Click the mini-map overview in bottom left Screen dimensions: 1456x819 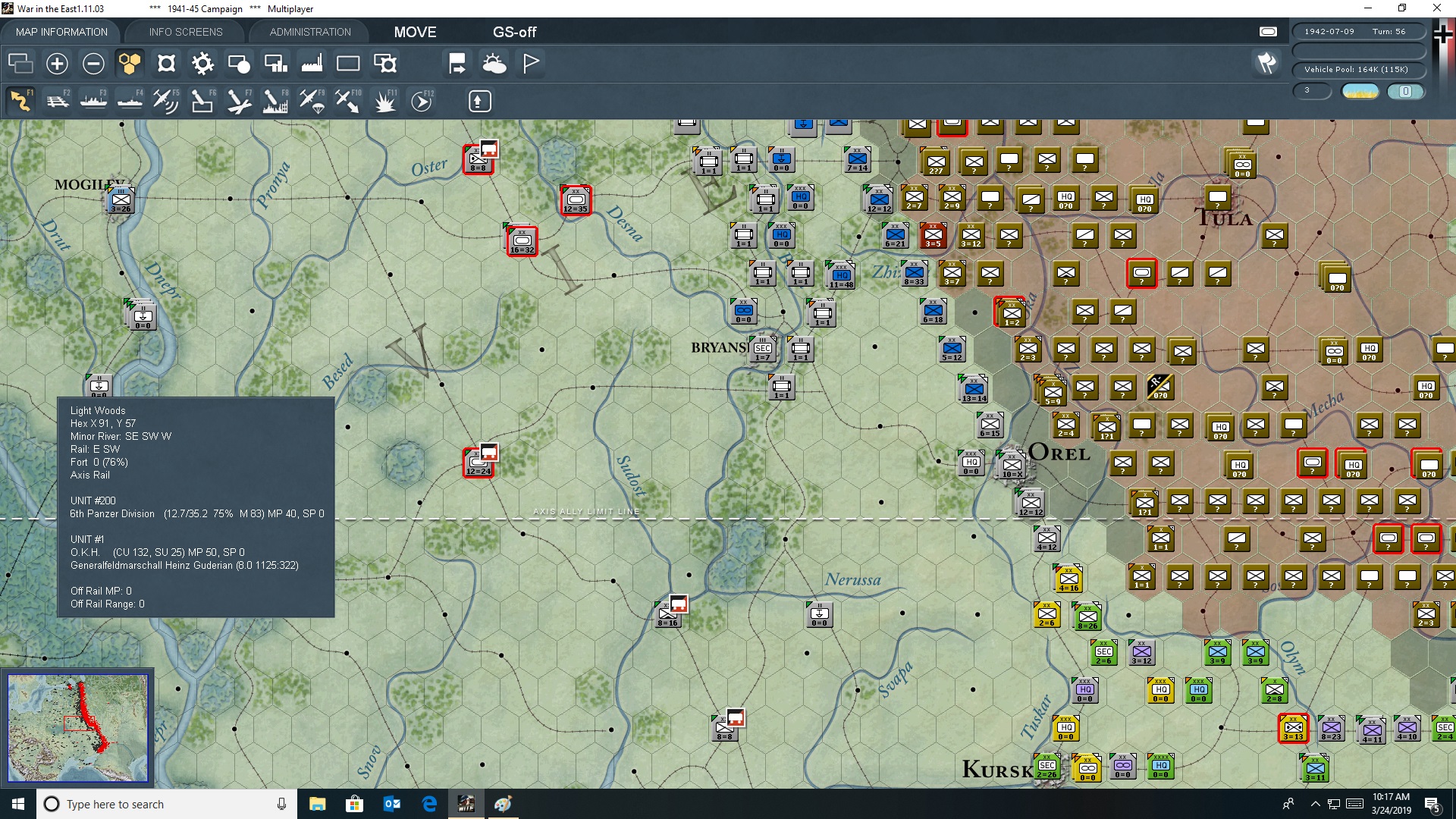point(78,728)
